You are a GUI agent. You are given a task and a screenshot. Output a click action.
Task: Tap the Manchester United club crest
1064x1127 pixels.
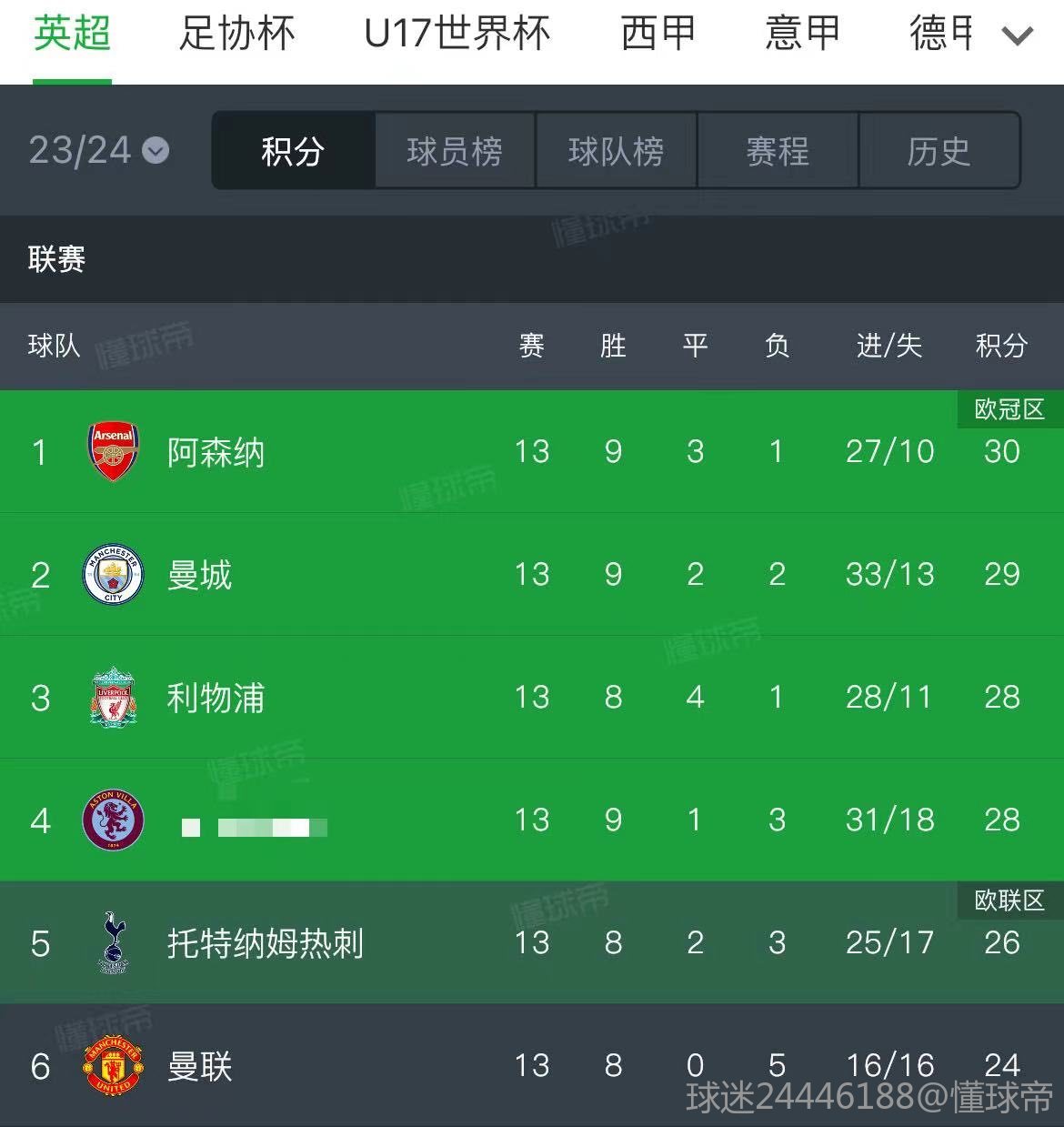(x=113, y=1066)
